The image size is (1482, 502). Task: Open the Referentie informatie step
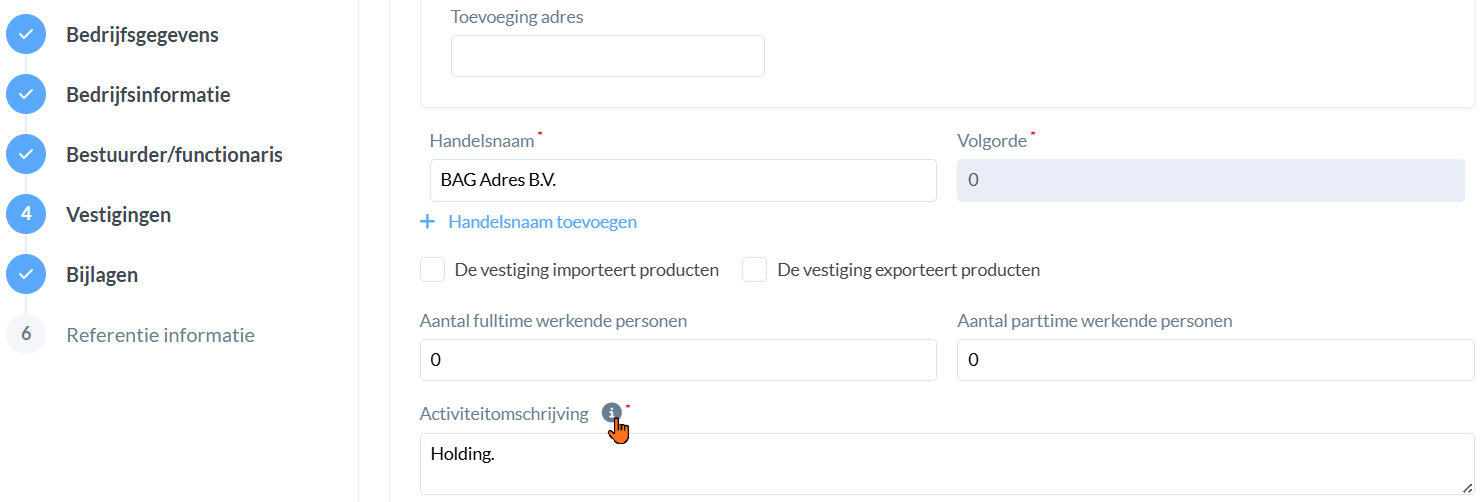tap(160, 335)
